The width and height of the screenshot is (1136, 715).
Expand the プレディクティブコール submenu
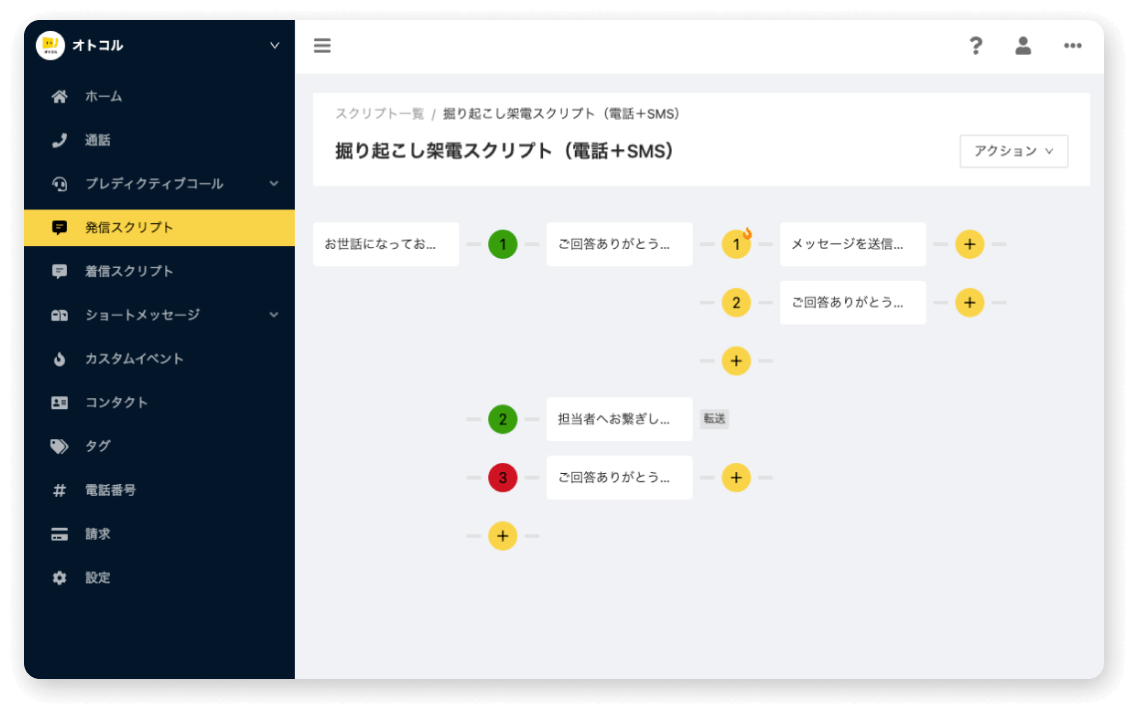pyautogui.click(x=274, y=184)
